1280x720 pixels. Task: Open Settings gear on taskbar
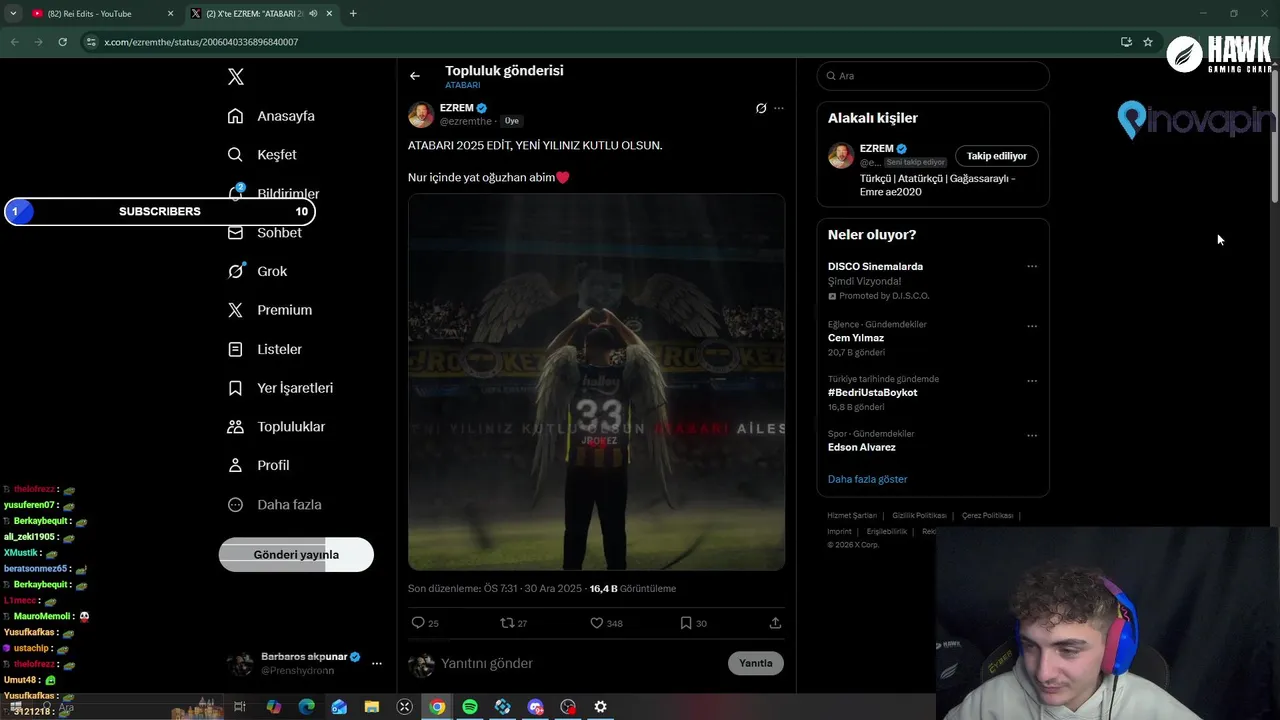[600, 707]
